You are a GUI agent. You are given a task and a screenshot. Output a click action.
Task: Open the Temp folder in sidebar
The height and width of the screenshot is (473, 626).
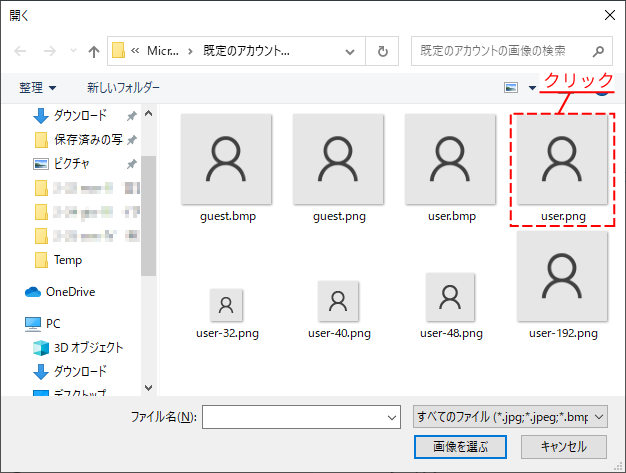[67, 260]
